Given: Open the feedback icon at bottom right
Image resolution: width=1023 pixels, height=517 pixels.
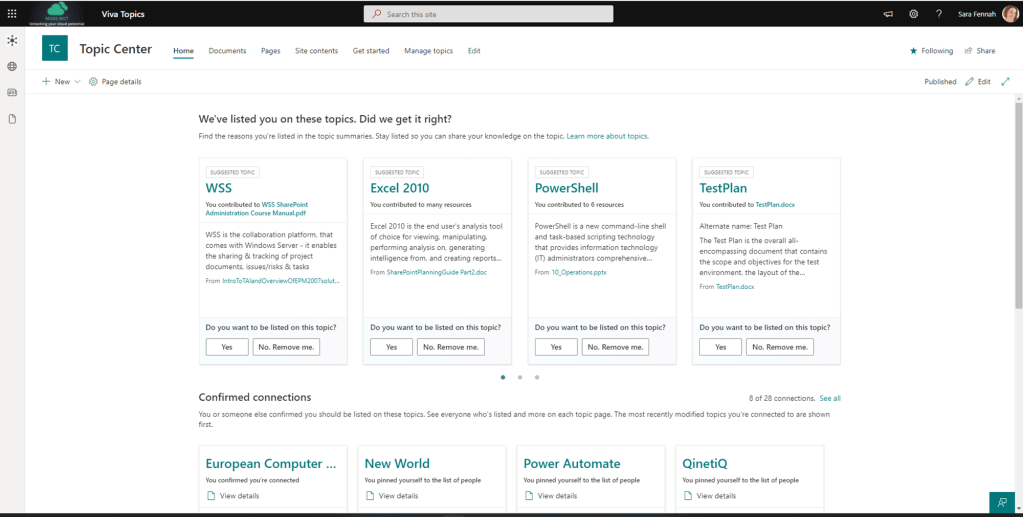Looking at the screenshot, I should point(1001,502).
